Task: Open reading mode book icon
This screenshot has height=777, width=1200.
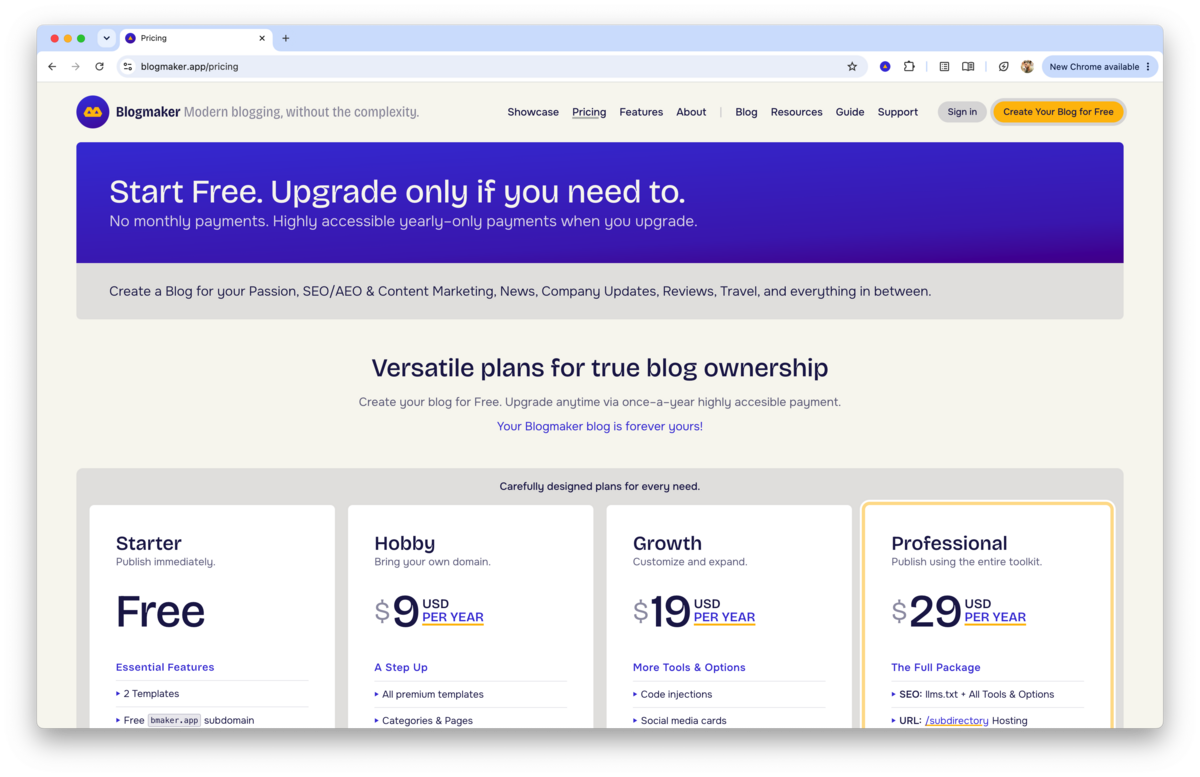Action: [x=968, y=67]
